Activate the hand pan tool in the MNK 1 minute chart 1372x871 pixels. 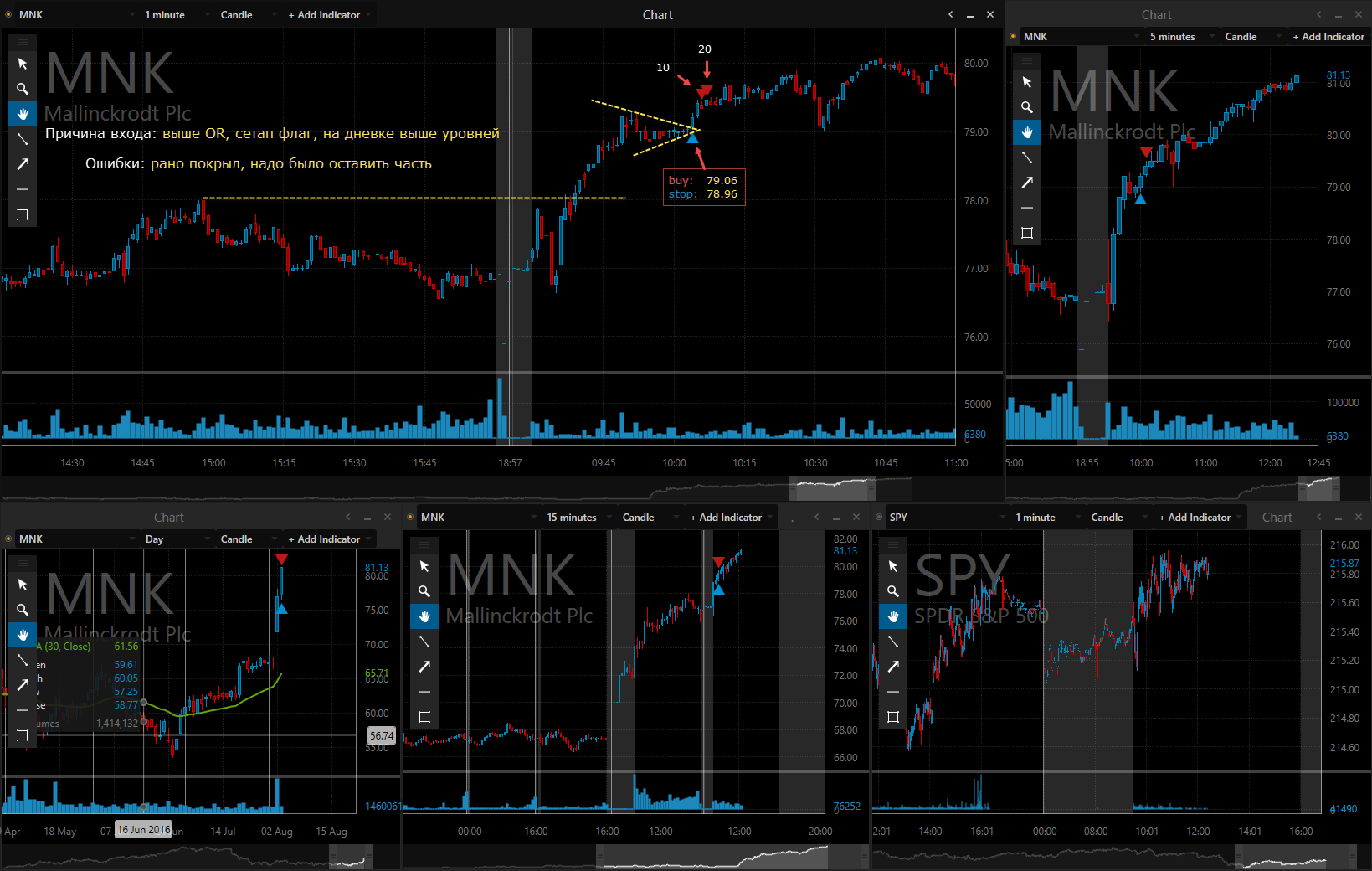click(x=23, y=114)
